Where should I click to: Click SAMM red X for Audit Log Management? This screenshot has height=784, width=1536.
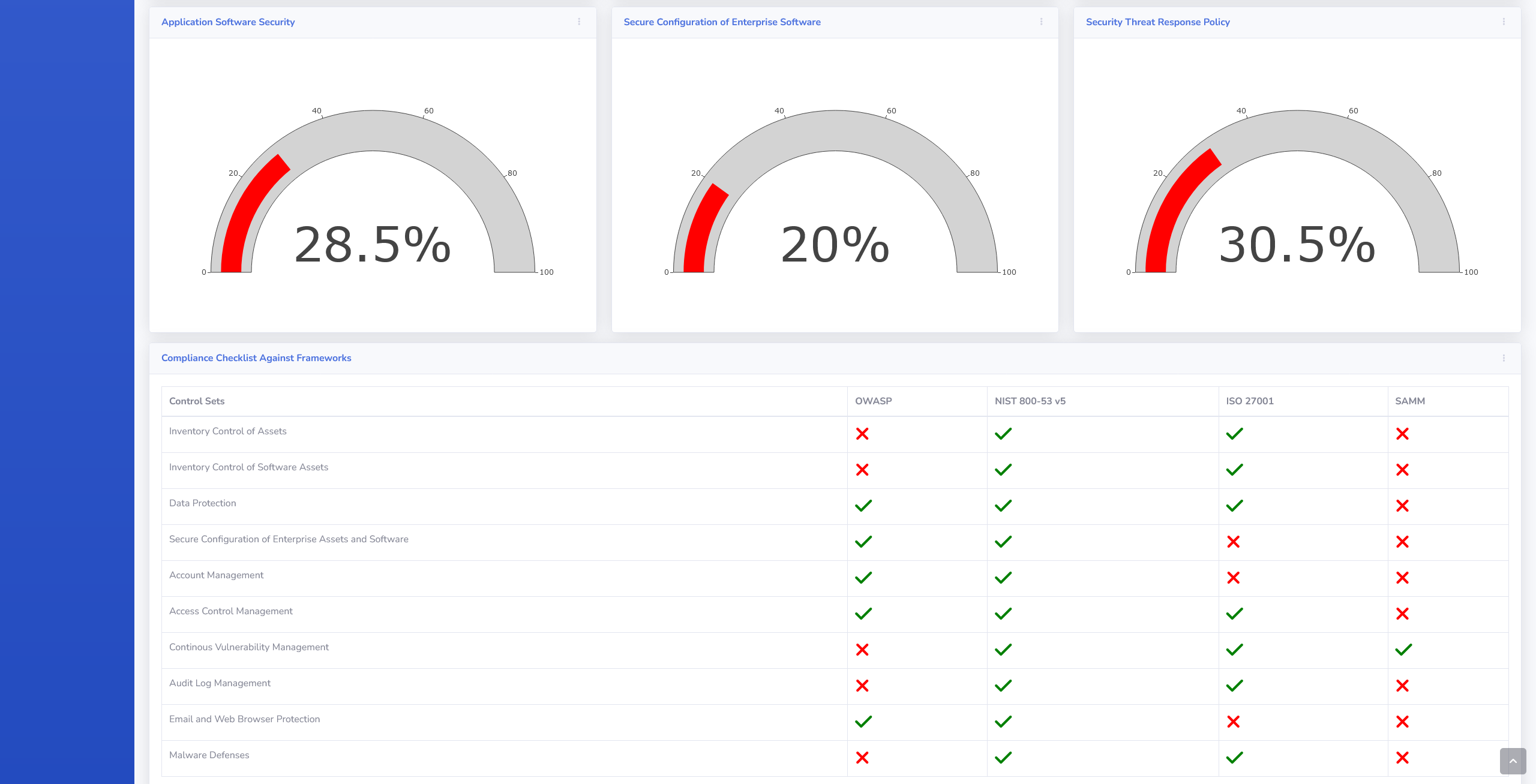coord(1402,686)
